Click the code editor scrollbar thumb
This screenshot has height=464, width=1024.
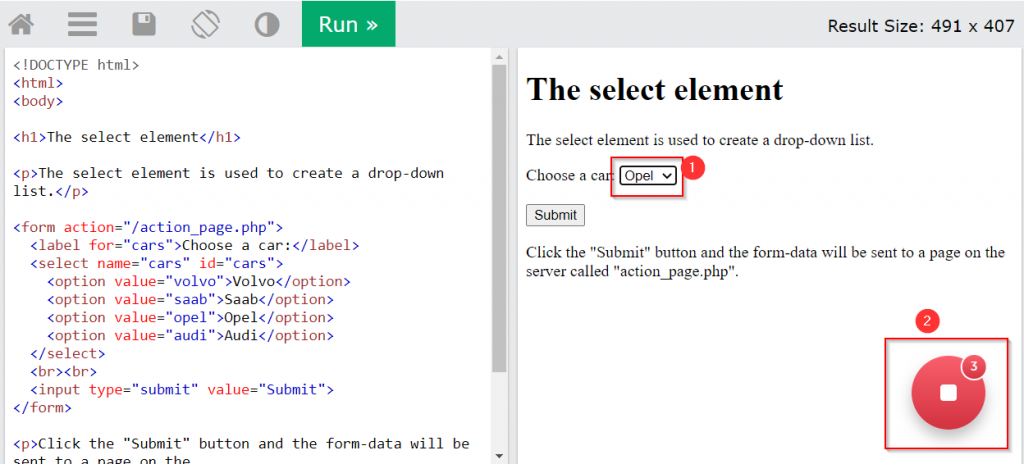(499, 219)
